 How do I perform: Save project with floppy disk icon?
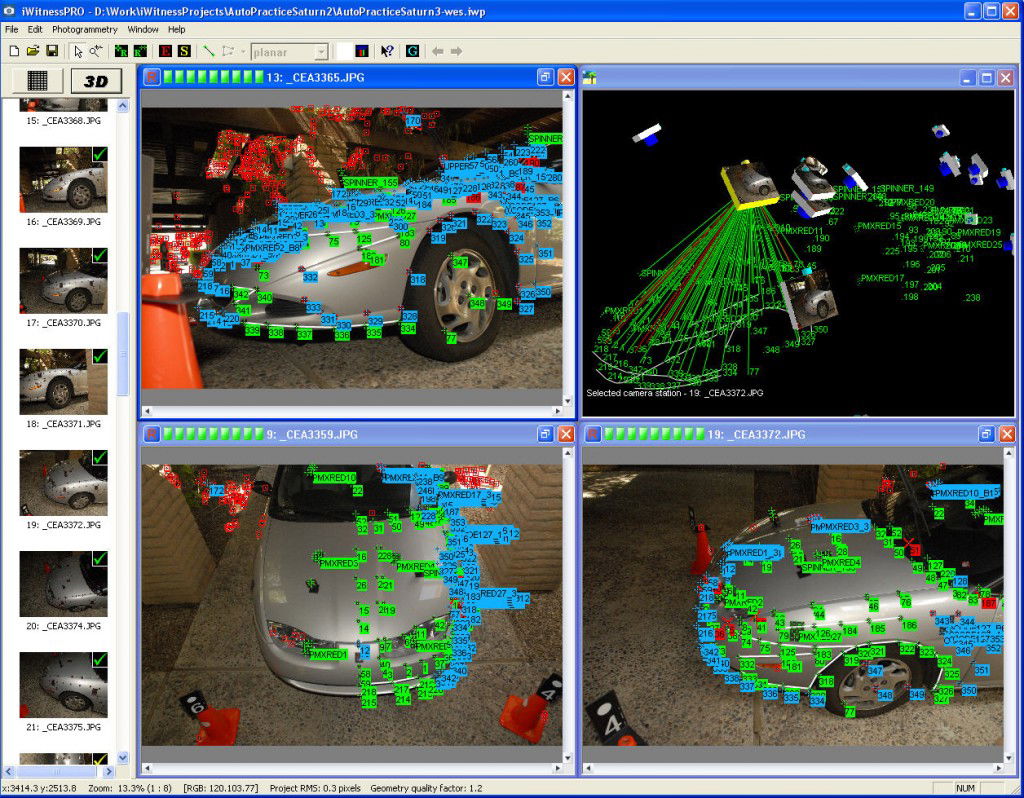52,51
